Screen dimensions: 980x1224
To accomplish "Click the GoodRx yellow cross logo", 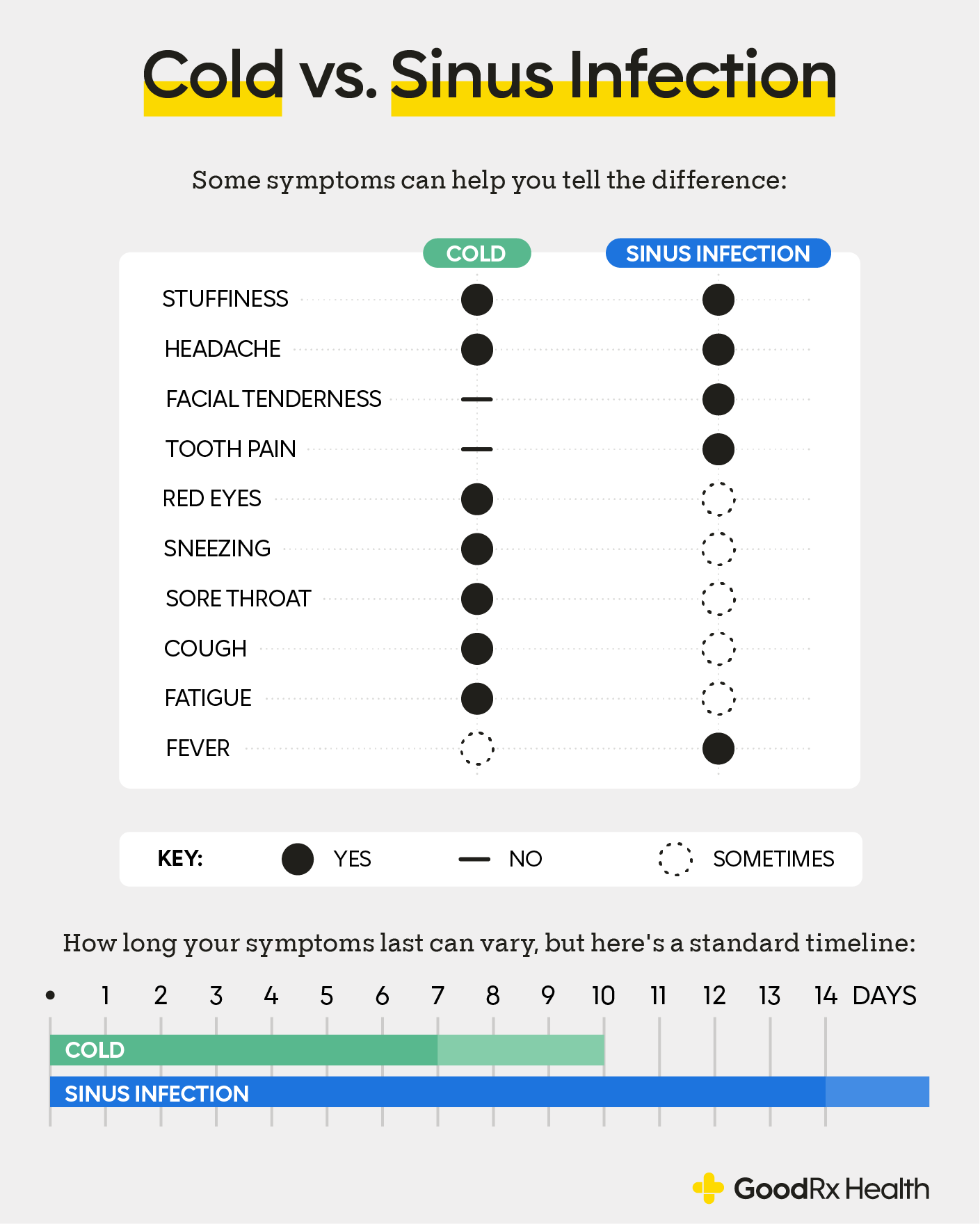I will (708, 1188).
